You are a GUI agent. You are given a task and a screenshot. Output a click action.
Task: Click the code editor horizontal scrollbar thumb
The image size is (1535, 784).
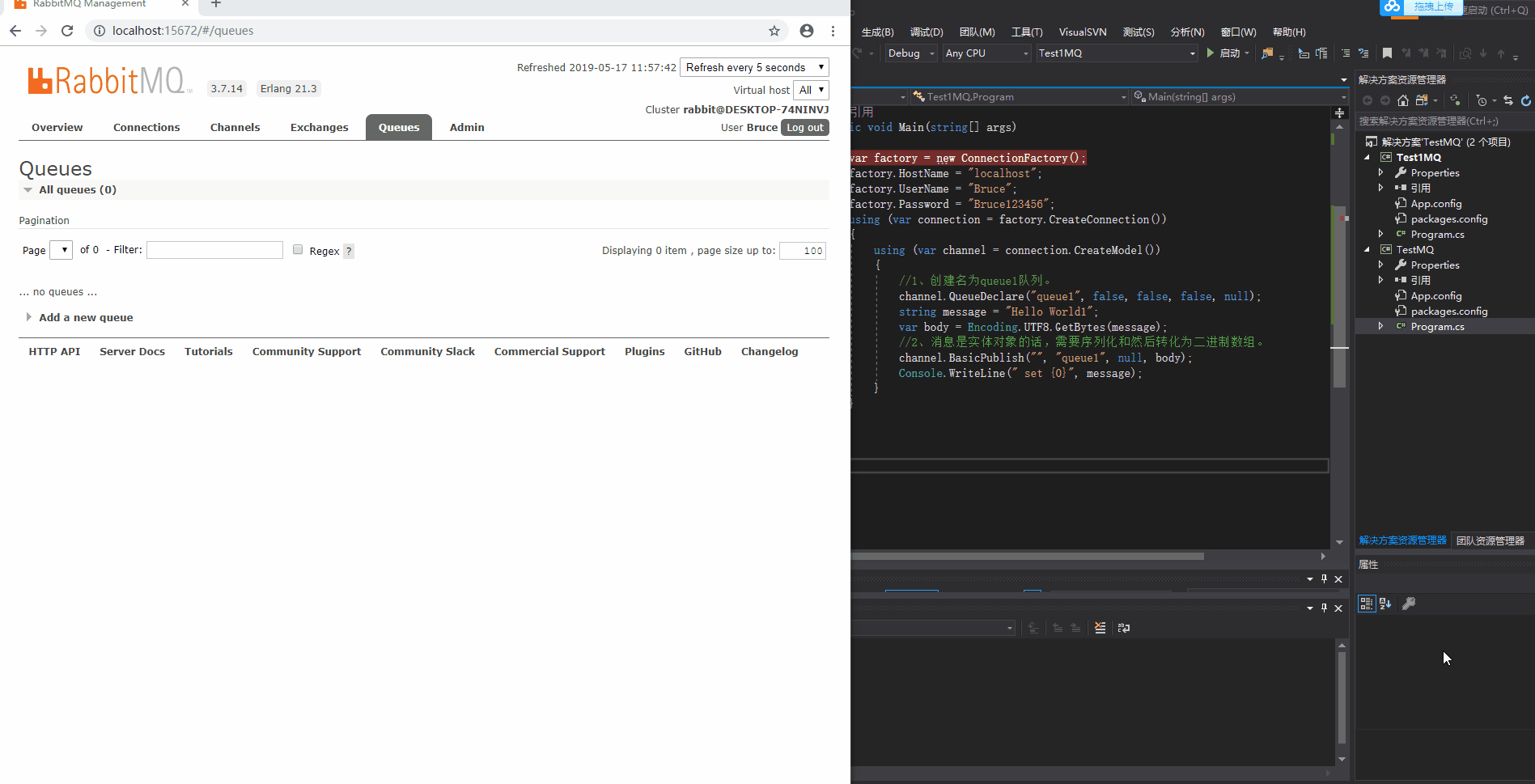tap(1028, 557)
